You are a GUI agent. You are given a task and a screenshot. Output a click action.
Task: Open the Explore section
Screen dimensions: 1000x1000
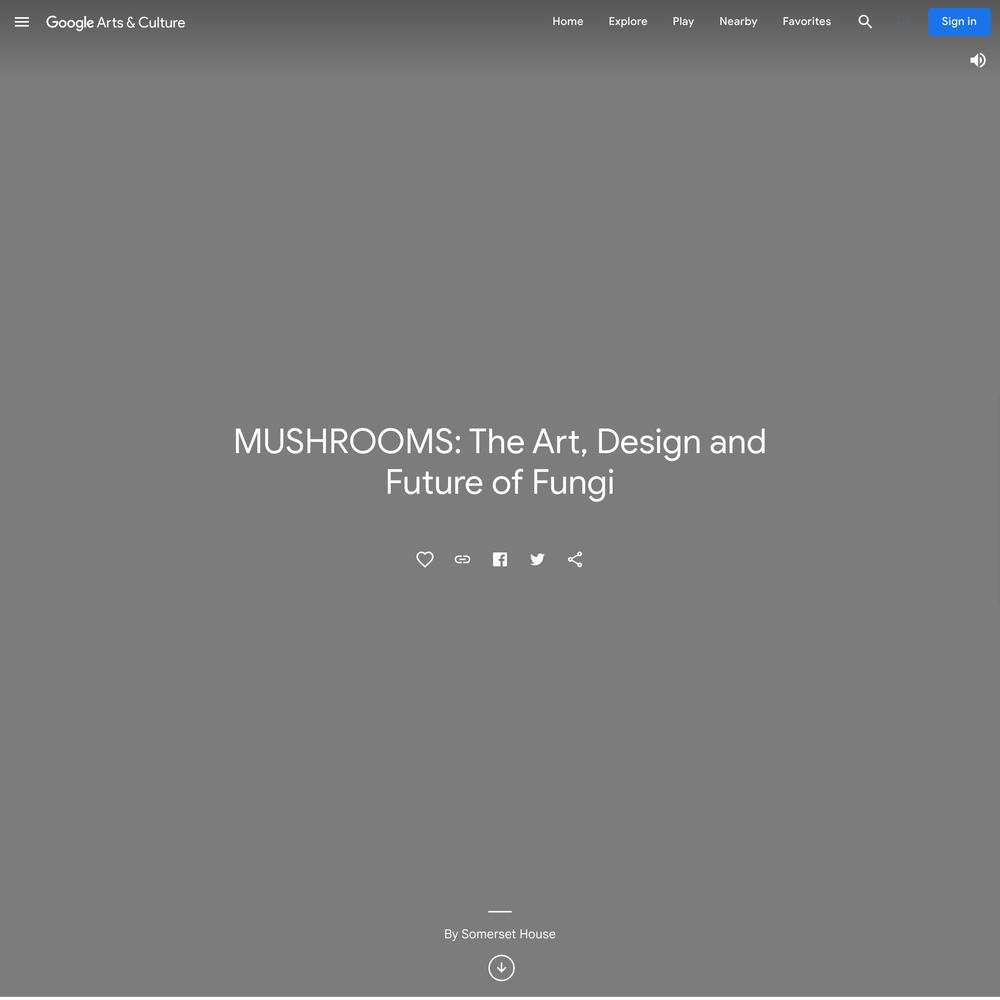pos(628,21)
